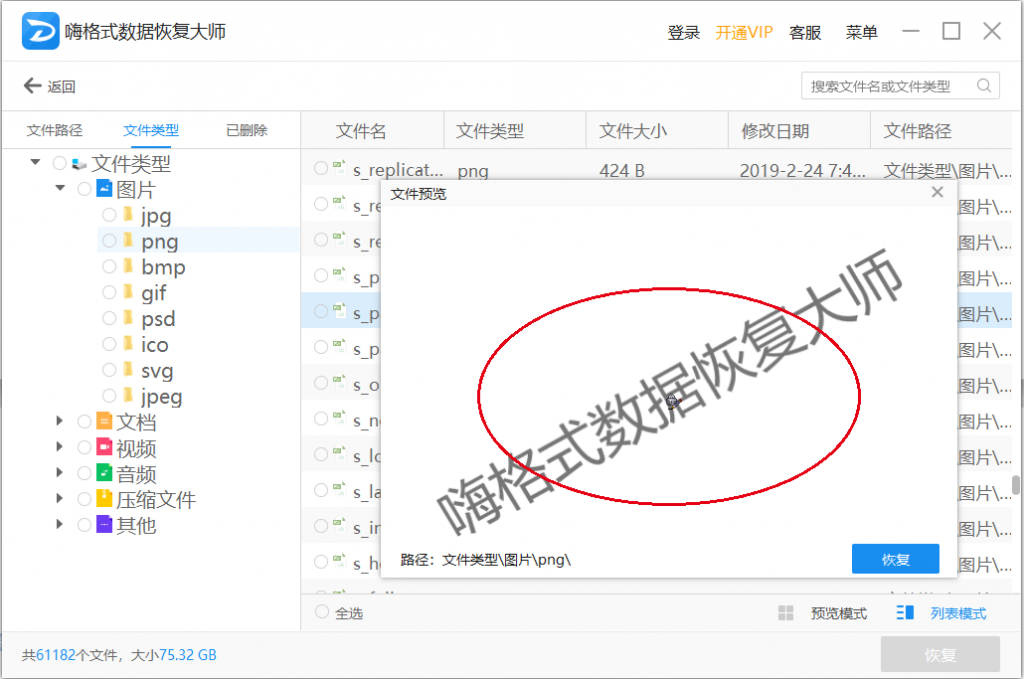Expand the 视频 tree node
This screenshot has height=679, width=1024.
pyautogui.click(x=59, y=447)
